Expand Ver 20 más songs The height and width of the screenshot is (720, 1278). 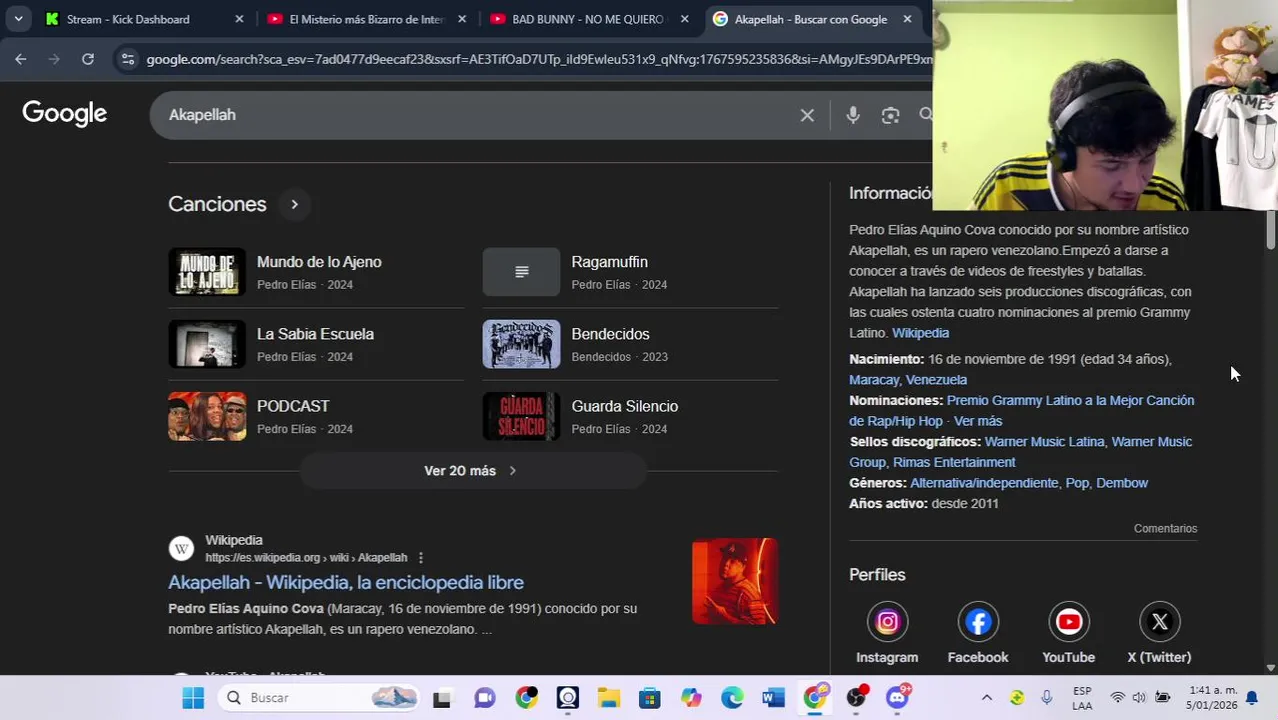472,470
